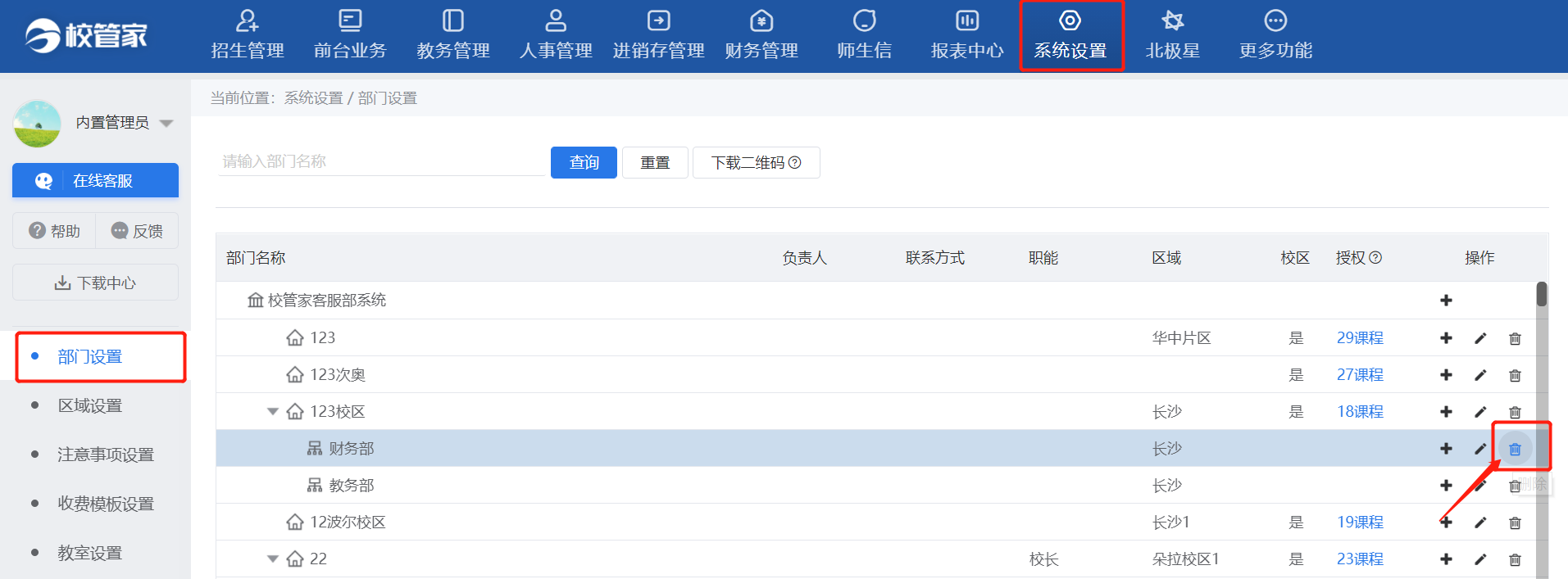Edit the 12波尔校区 row
1568x579 pixels.
point(1480,522)
